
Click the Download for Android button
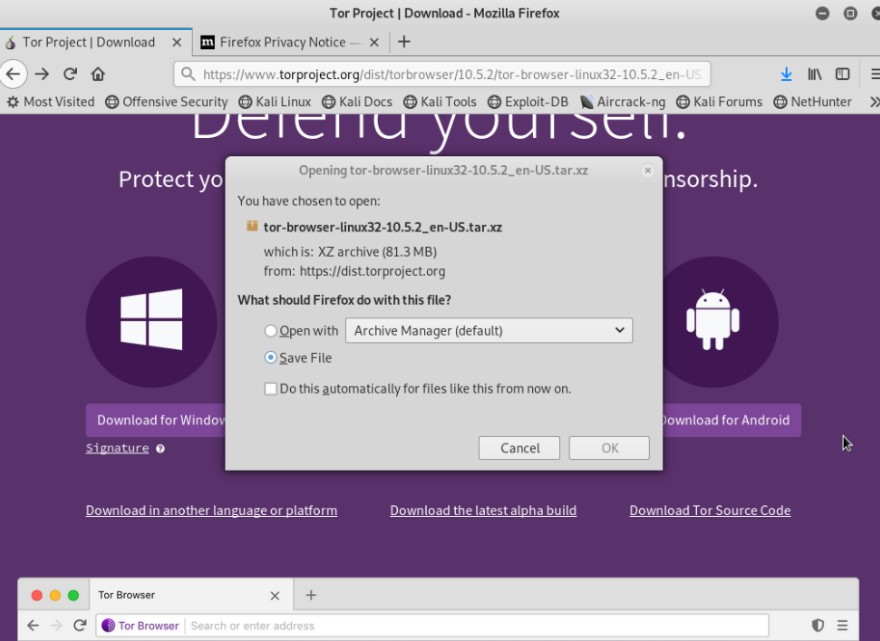pyautogui.click(x=732, y=420)
